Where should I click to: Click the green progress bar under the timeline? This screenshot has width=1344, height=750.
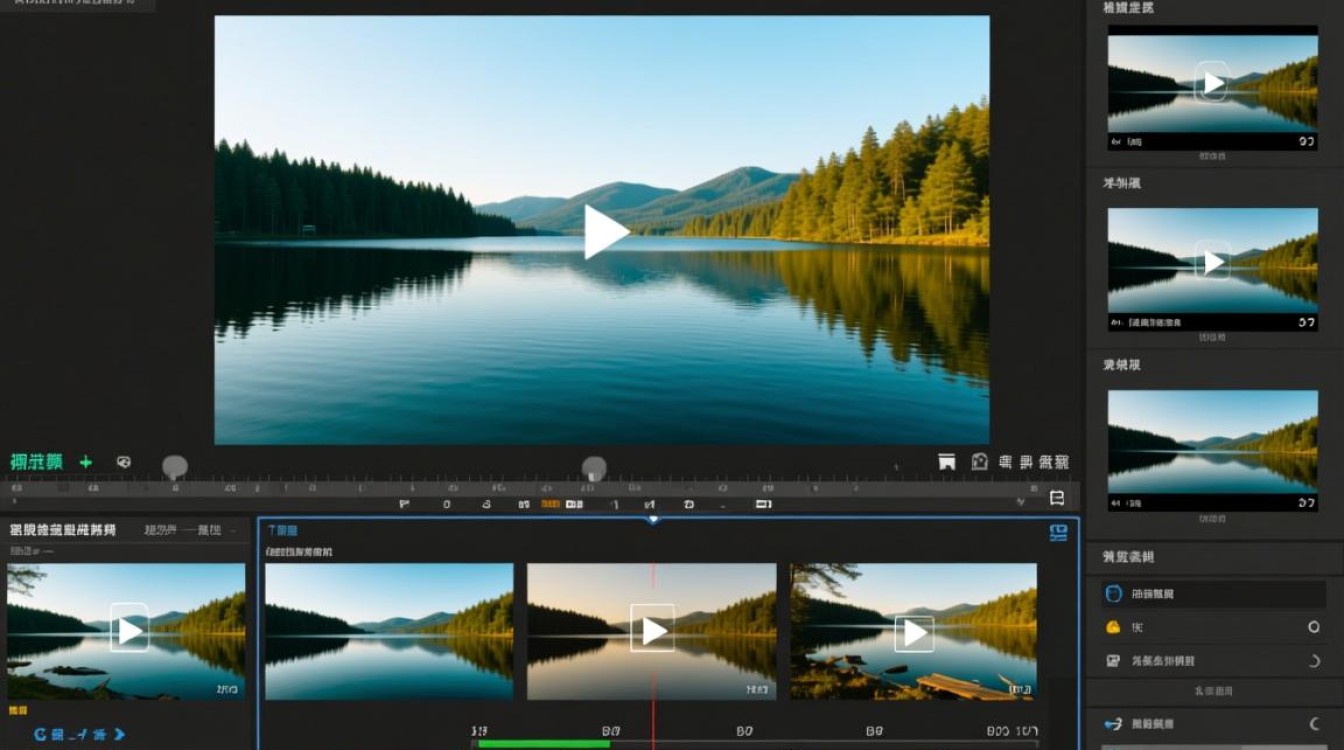pos(544,743)
